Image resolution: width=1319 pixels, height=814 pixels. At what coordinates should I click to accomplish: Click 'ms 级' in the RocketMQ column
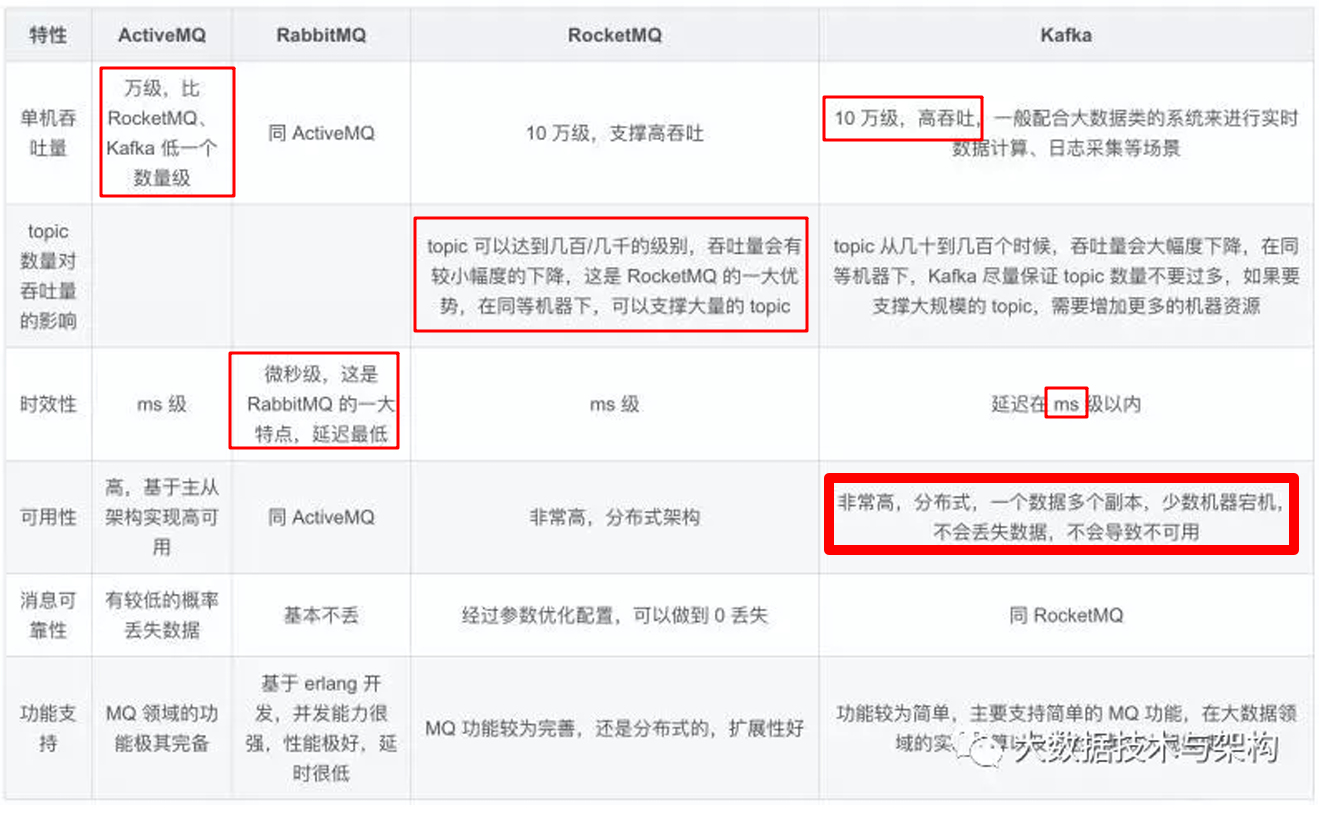pyautogui.click(x=614, y=404)
